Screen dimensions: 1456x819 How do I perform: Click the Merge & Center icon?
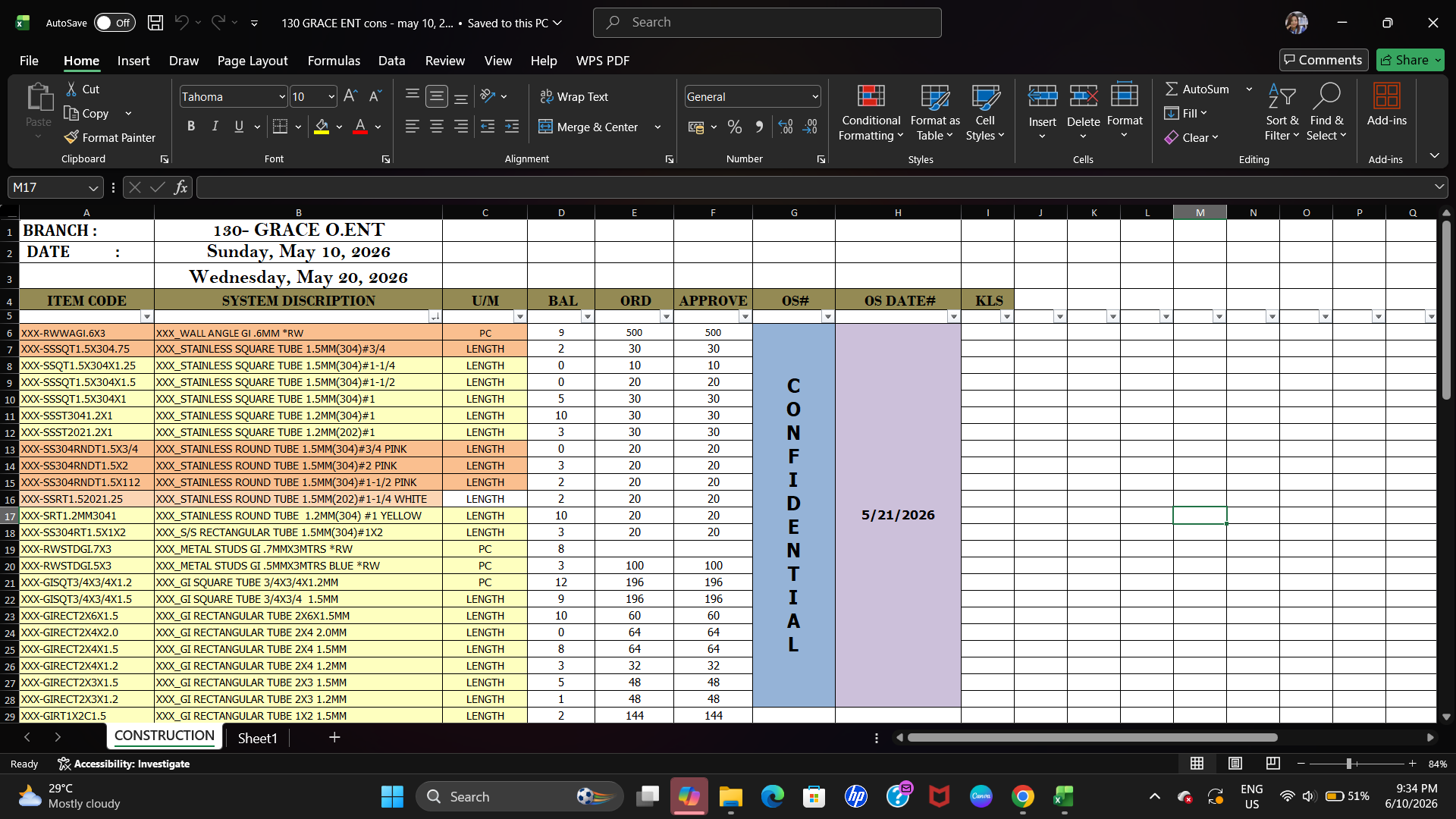pos(545,127)
